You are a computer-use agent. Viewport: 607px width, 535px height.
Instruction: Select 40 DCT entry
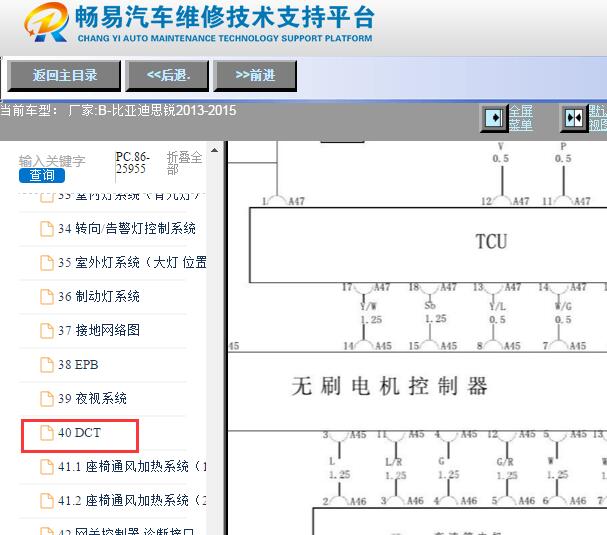(x=79, y=432)
